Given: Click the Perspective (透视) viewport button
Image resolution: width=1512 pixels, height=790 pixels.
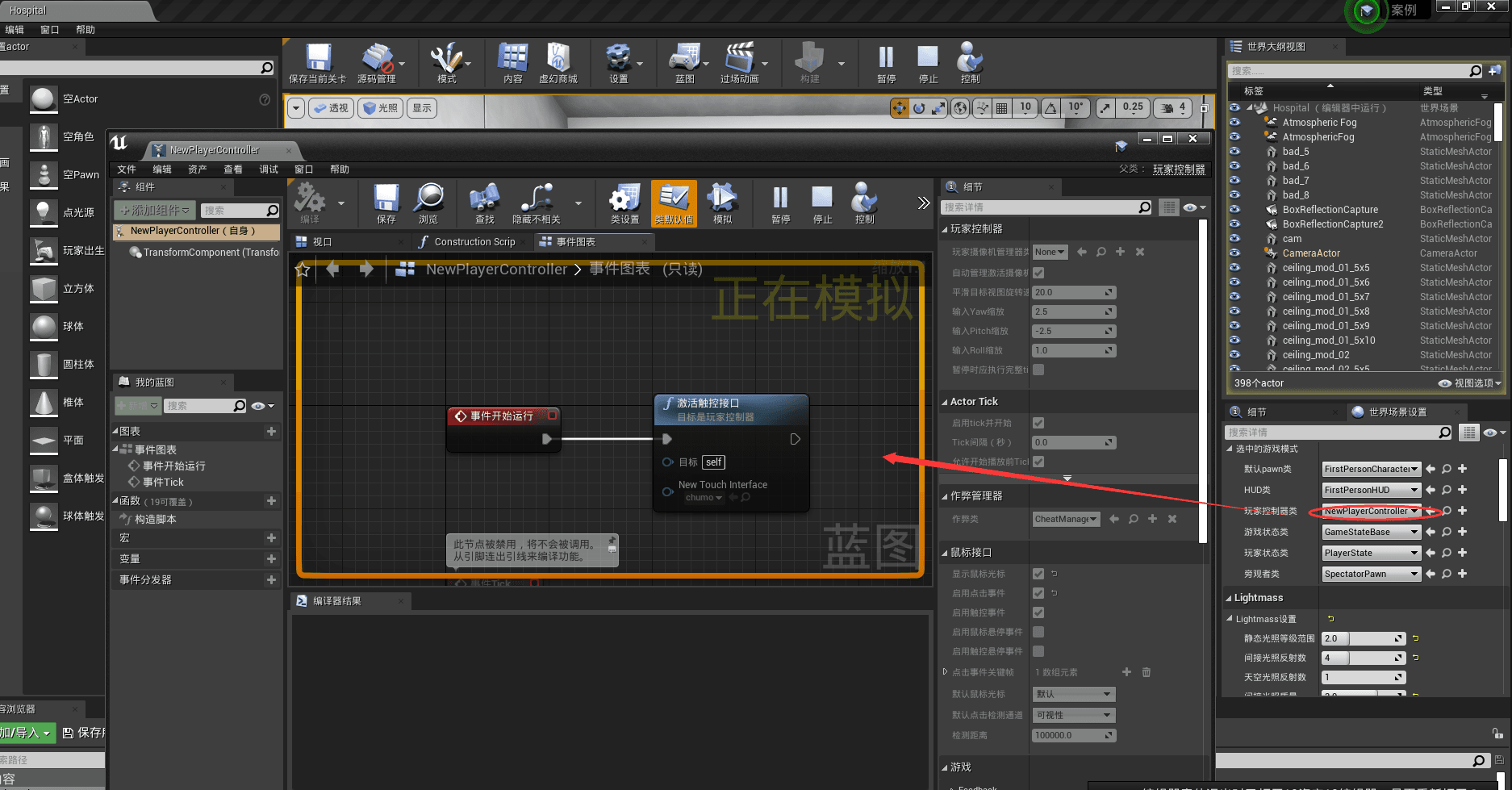Looking at the screenshot, I should click(x=331, y=108).
